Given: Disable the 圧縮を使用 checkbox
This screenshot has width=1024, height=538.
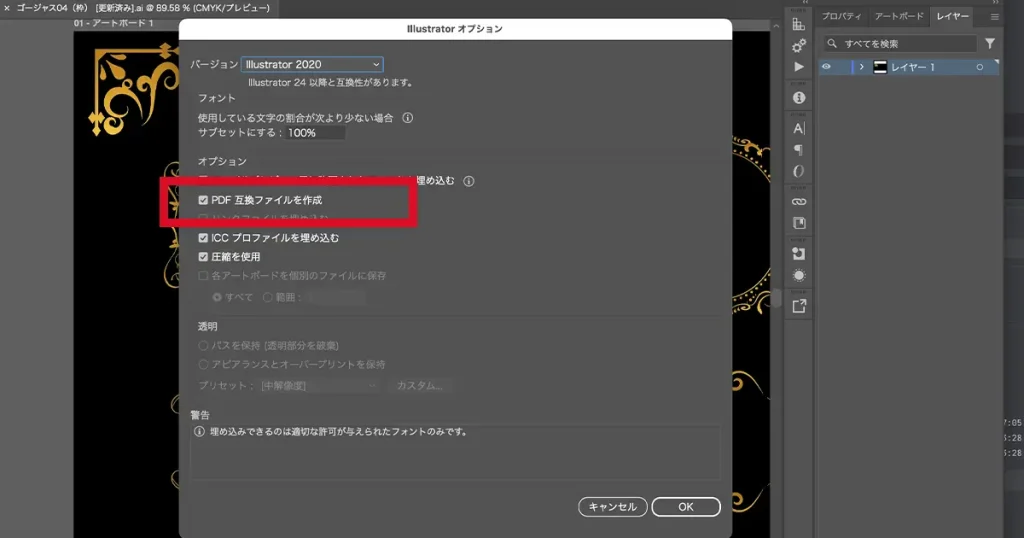Looking at the screenshot, I should [x=203, y=257].
